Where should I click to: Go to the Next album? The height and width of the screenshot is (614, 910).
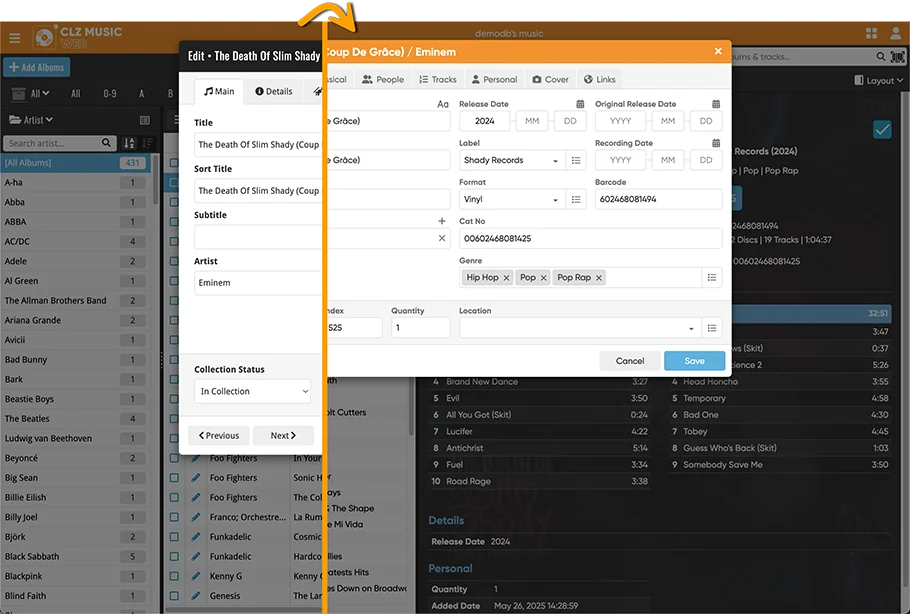(x=283, y=435)
